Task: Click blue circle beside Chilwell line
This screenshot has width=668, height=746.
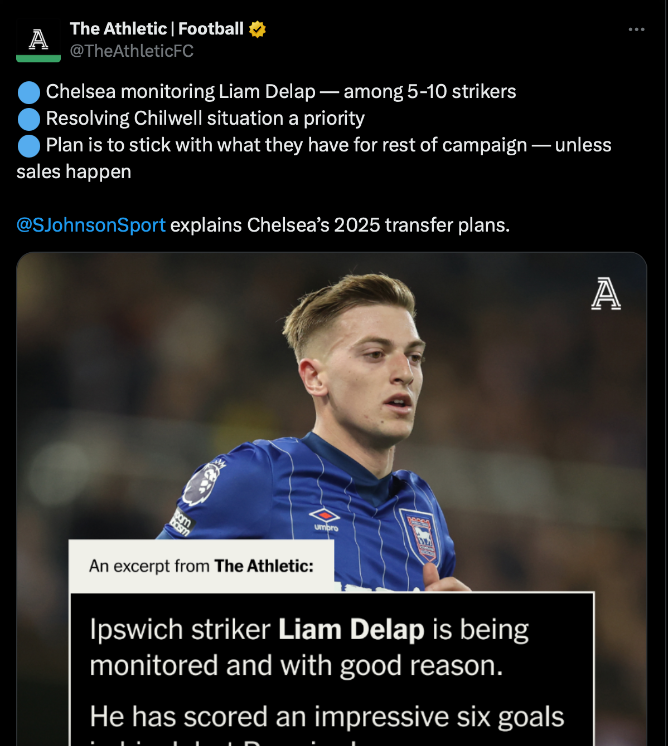Action: tap(29, 119)
